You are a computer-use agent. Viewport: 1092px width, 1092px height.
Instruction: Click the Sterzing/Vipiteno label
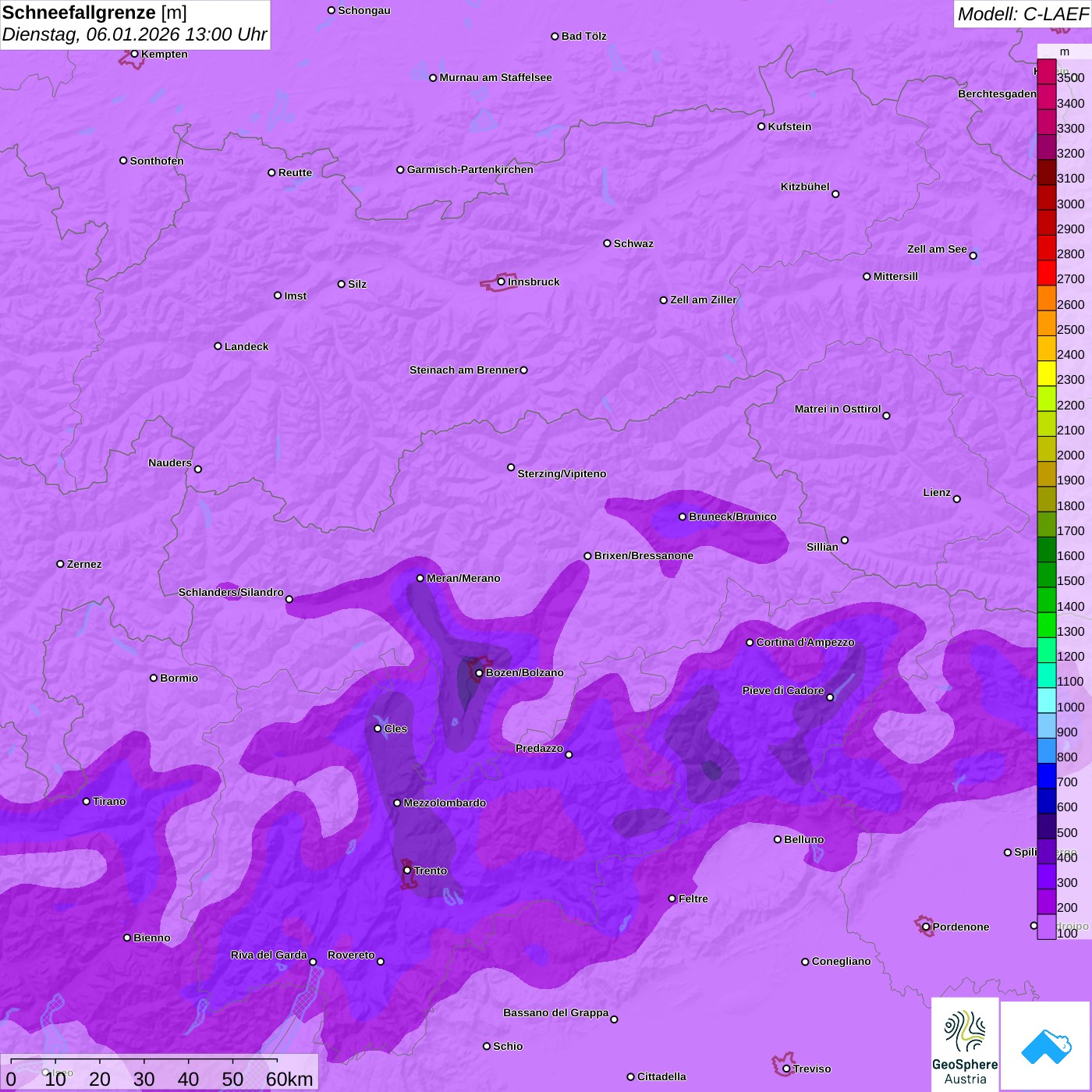tap(562, 473)
